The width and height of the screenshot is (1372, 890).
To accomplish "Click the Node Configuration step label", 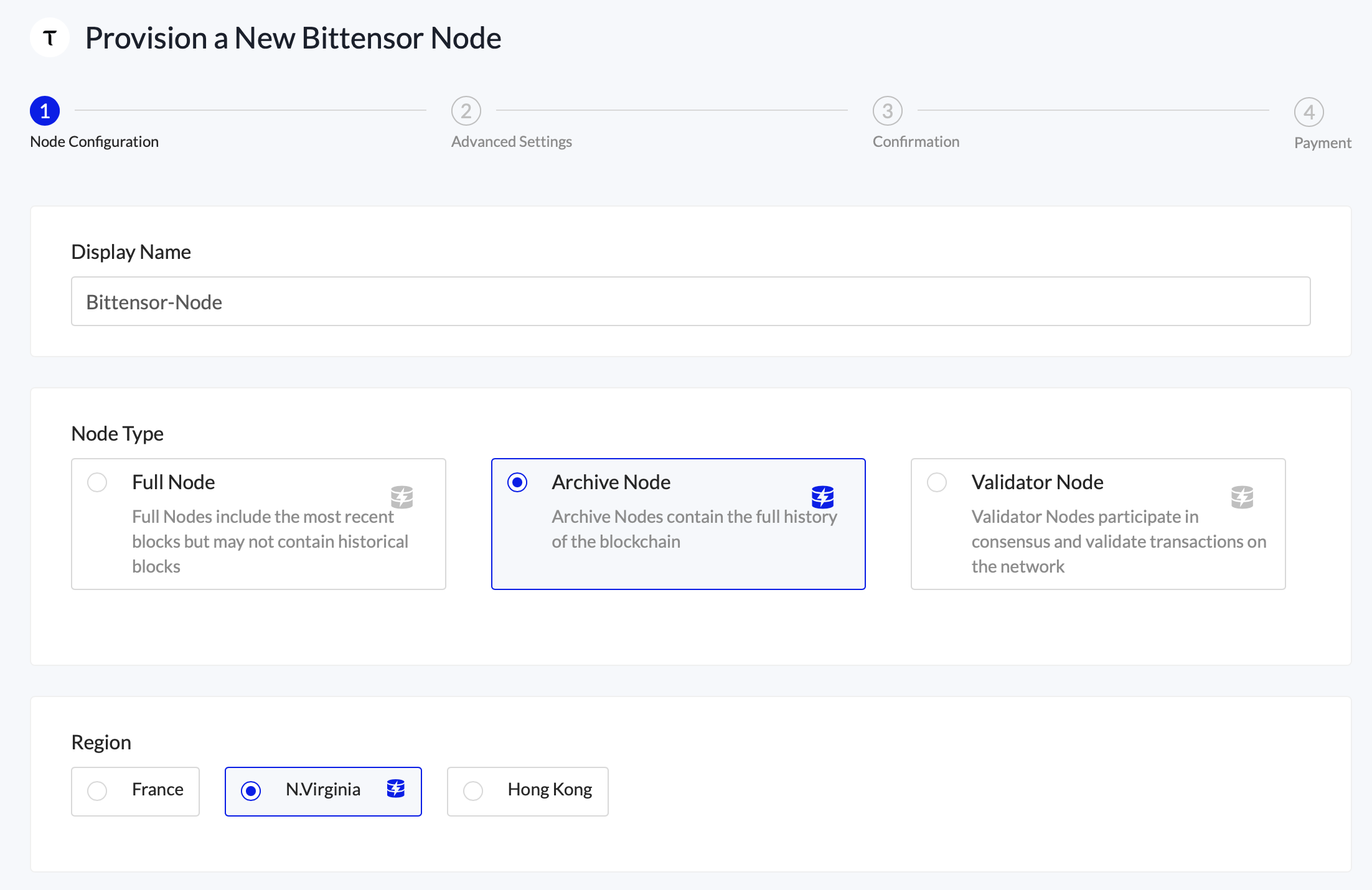I will 94,141.
